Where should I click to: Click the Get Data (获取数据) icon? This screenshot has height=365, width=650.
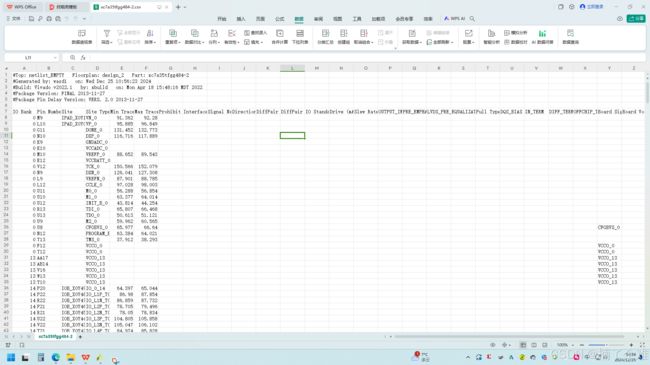(x=412, y=34)
